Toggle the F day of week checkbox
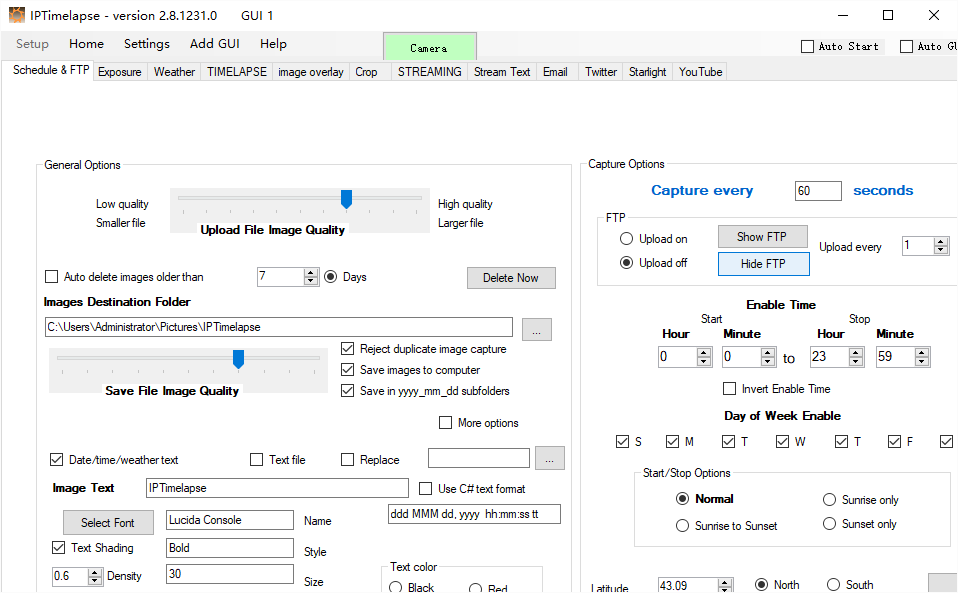This screenshot has width=958, height=593. (x=894, y=442)
